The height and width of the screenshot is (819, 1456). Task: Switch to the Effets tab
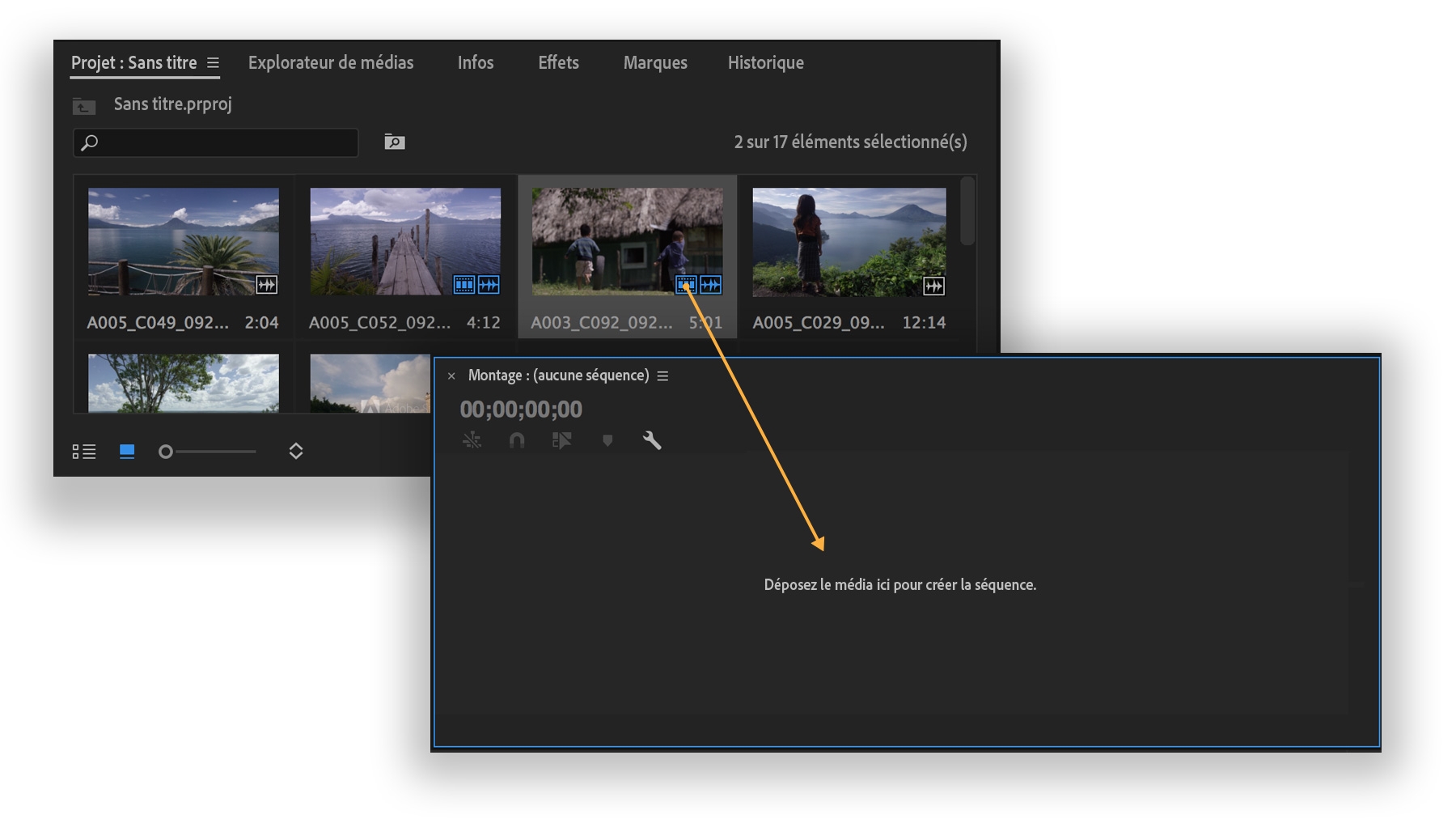point(558,62)
